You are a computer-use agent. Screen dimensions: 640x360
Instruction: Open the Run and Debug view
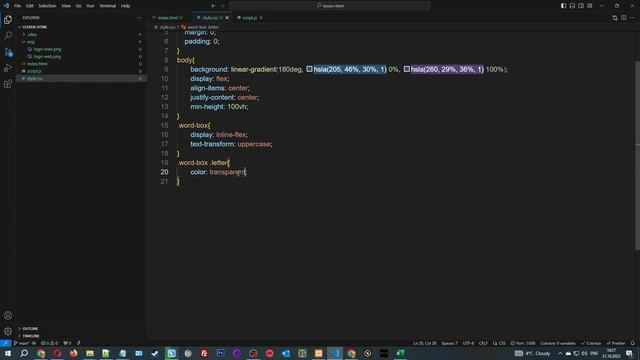(8, 68)
